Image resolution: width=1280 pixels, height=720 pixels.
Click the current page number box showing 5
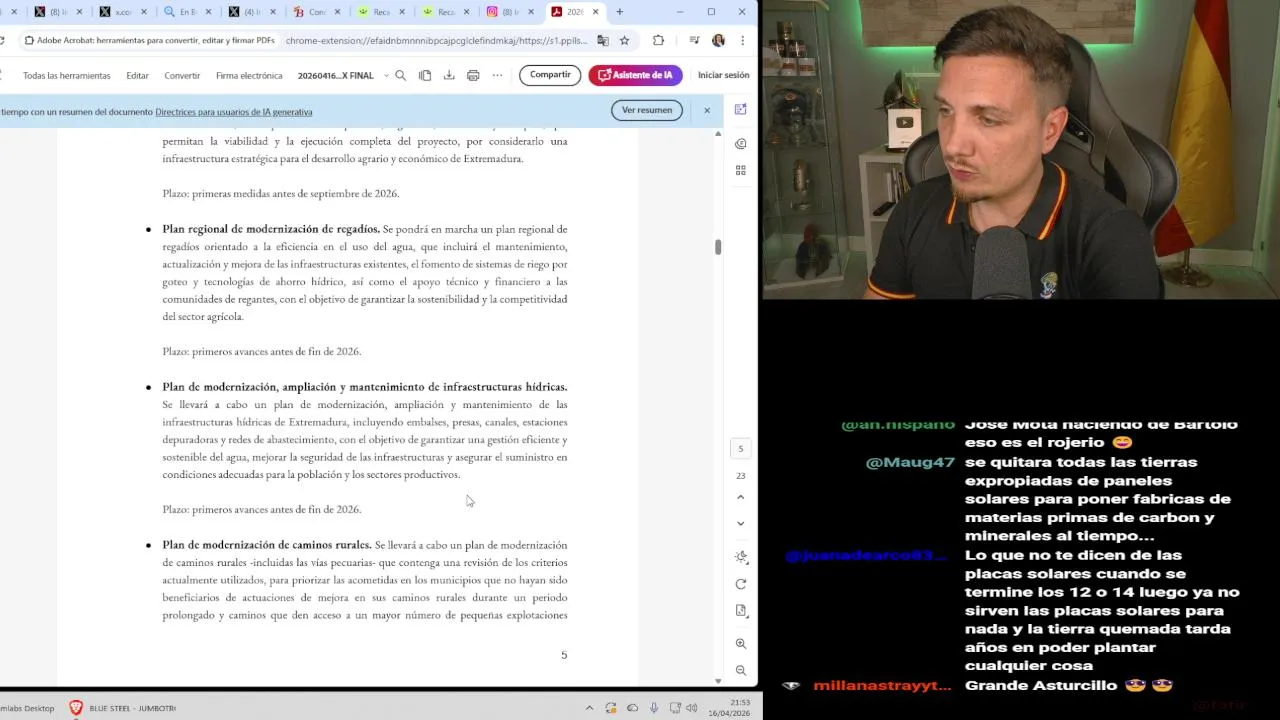(x=741, y=449)
